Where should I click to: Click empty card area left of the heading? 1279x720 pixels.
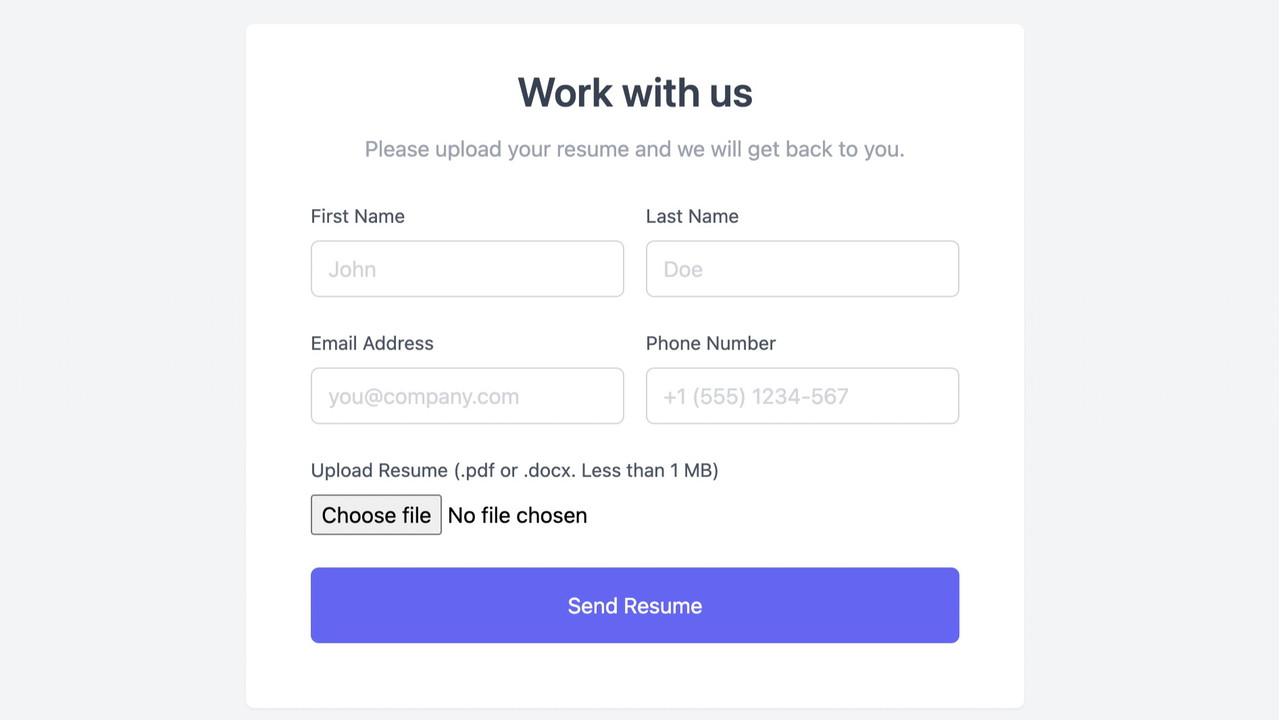(x=380, y=93)
